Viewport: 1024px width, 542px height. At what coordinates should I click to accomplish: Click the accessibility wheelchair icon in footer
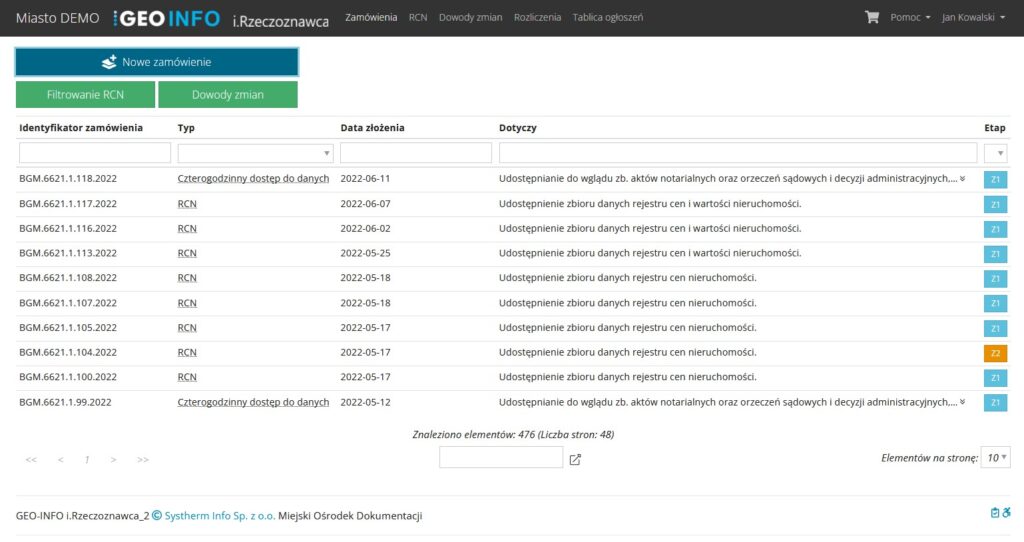[1006, 513]
